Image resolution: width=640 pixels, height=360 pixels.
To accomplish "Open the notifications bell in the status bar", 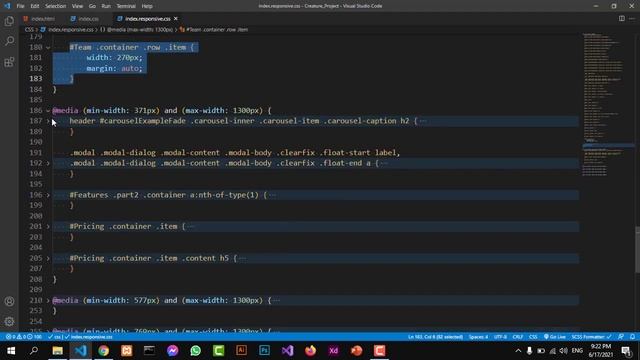I will click(632, 337).
